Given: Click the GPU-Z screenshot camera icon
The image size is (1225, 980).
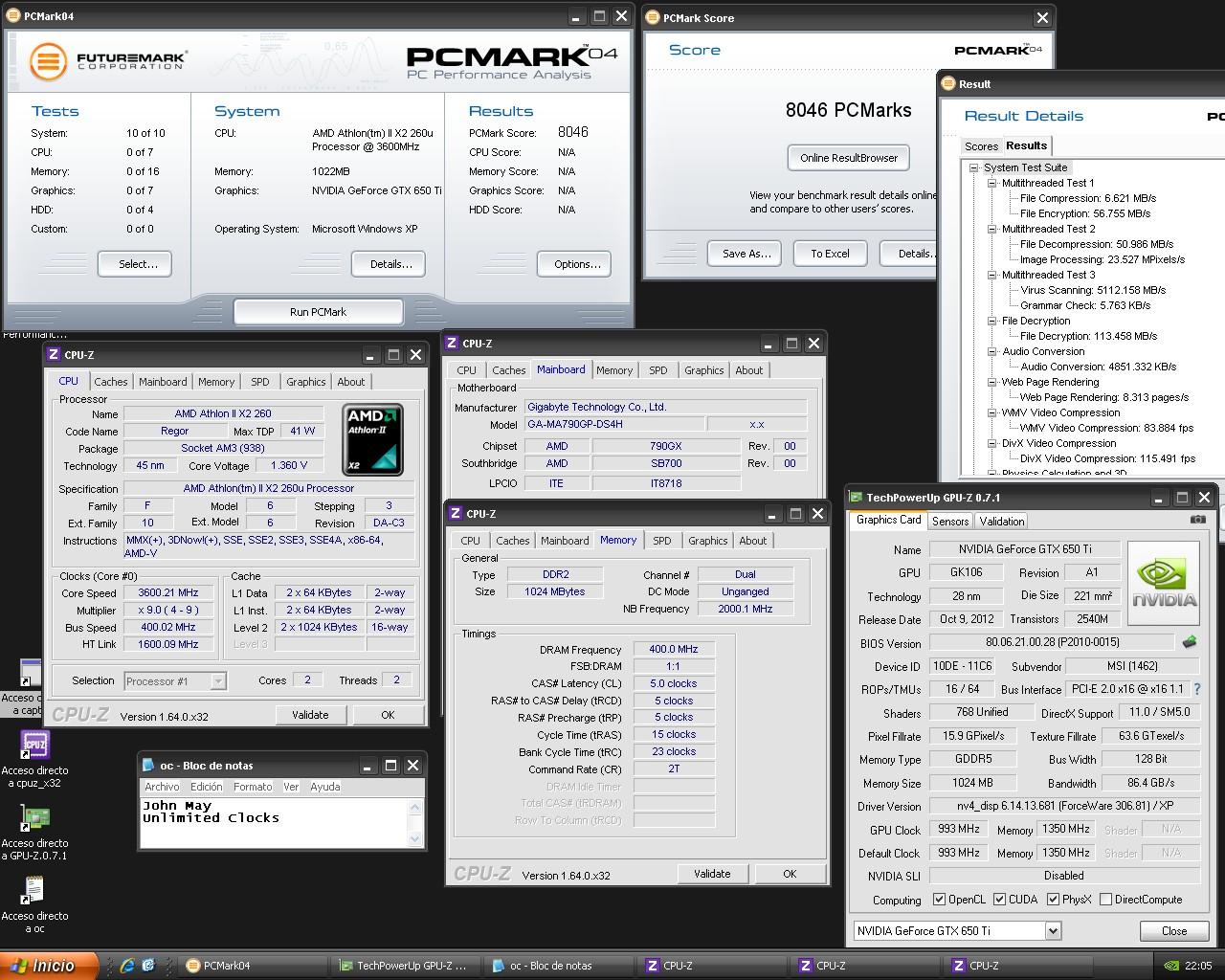Looking at the screenshot, I should pyautogui.click(x=1197, y=520).
